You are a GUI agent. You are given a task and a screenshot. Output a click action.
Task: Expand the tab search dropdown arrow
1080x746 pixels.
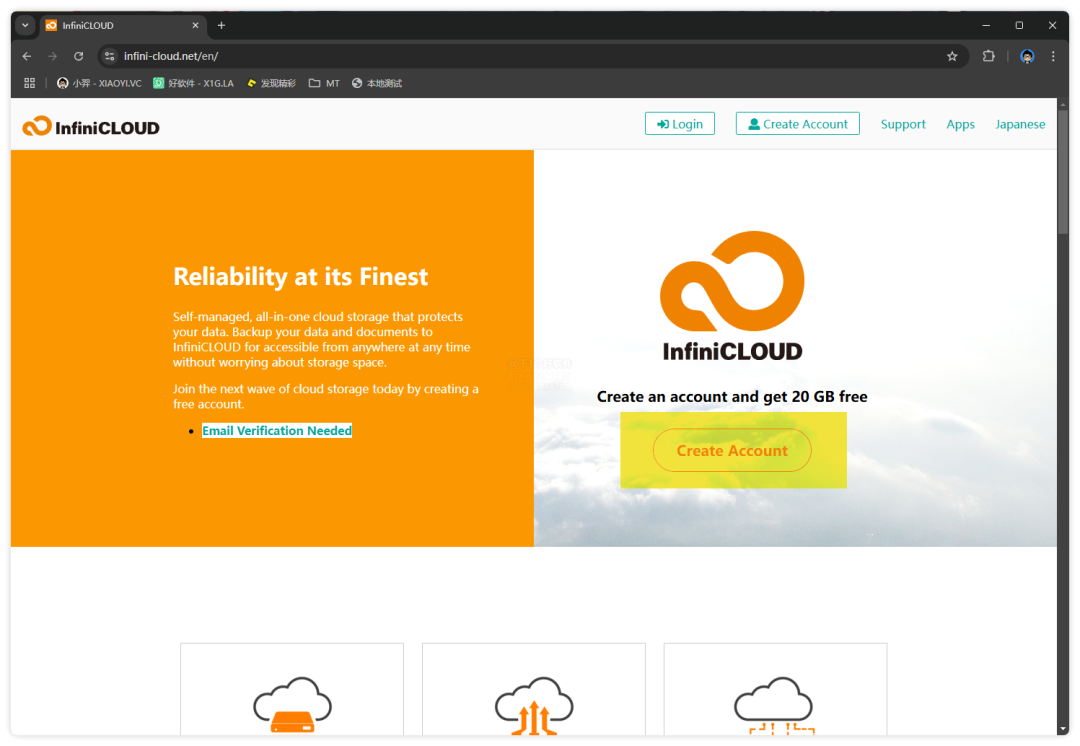pyautogui.click(x=26, y=25)
